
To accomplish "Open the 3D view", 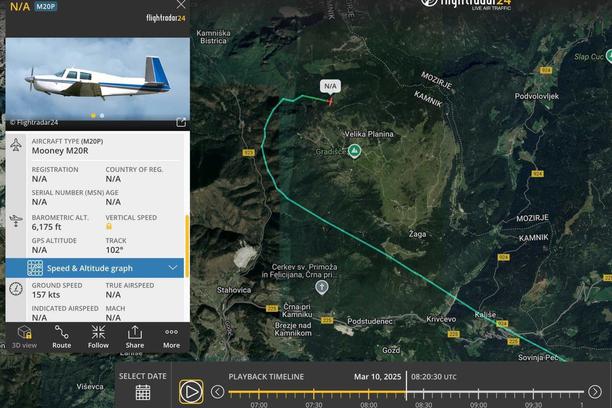I will [24, 337].
